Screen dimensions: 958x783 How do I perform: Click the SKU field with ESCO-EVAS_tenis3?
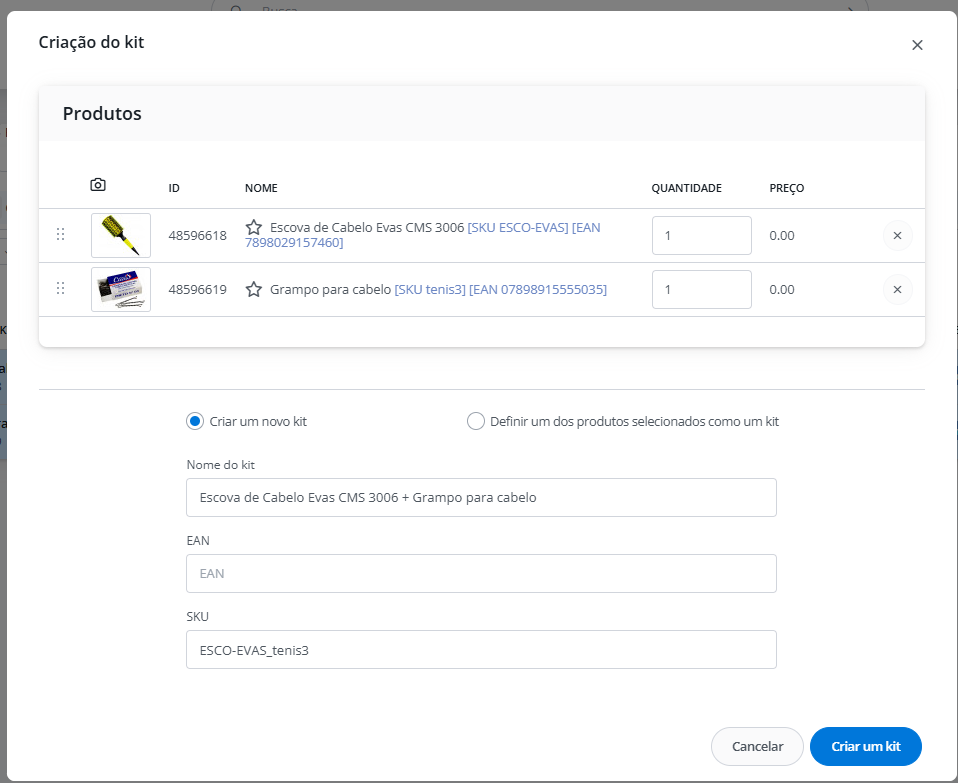tap(481, 649)
